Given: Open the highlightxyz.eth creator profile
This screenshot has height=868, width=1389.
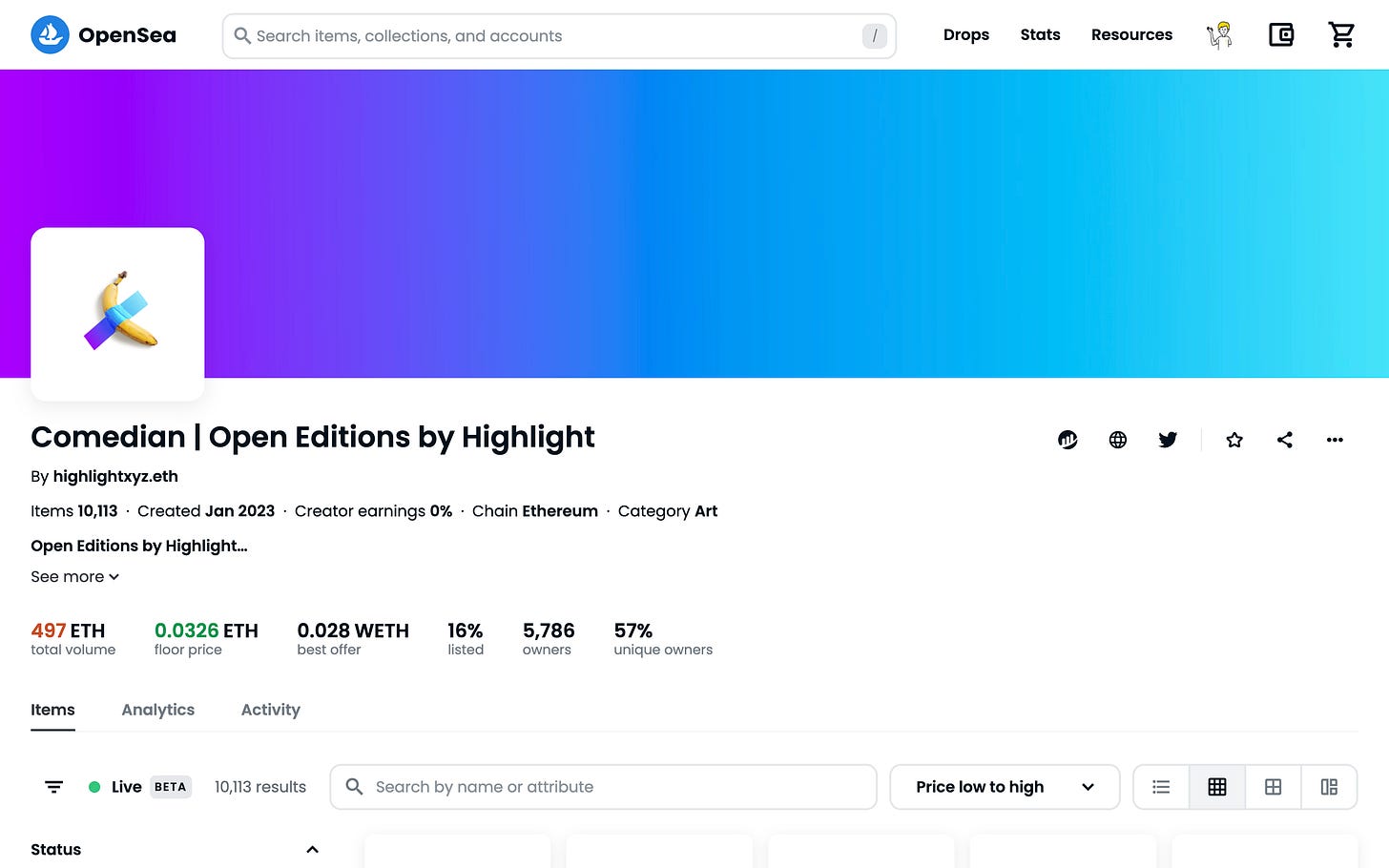Looking at the screenshot, I should pyautogui.click(x=115, y=476).
